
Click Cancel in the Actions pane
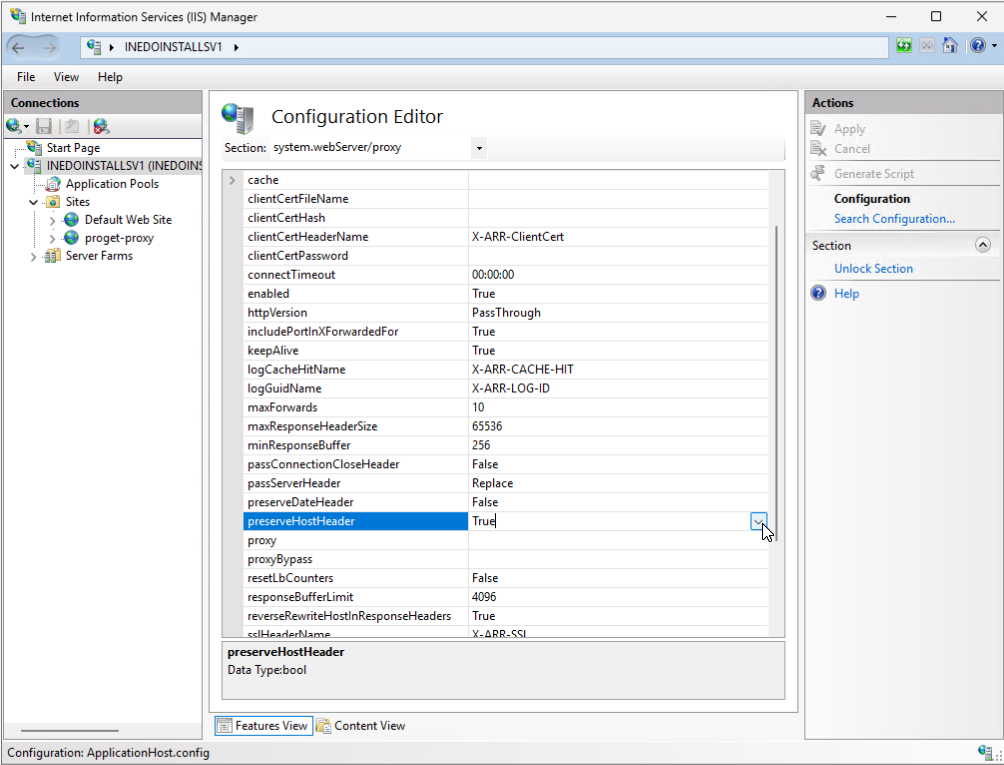(852, 149)
